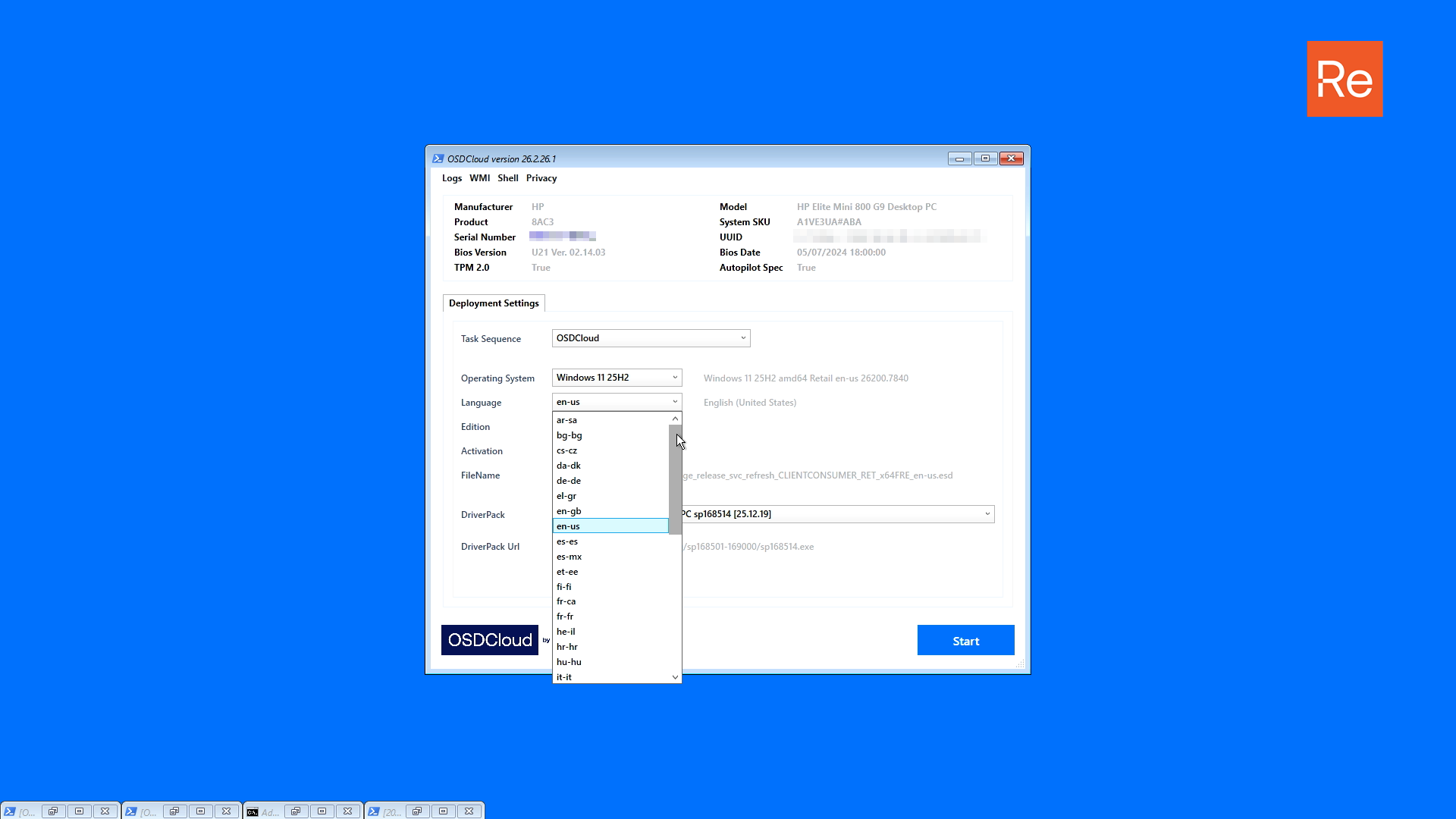Click the PowerShell icon in OSDCloud title bar

438,158
